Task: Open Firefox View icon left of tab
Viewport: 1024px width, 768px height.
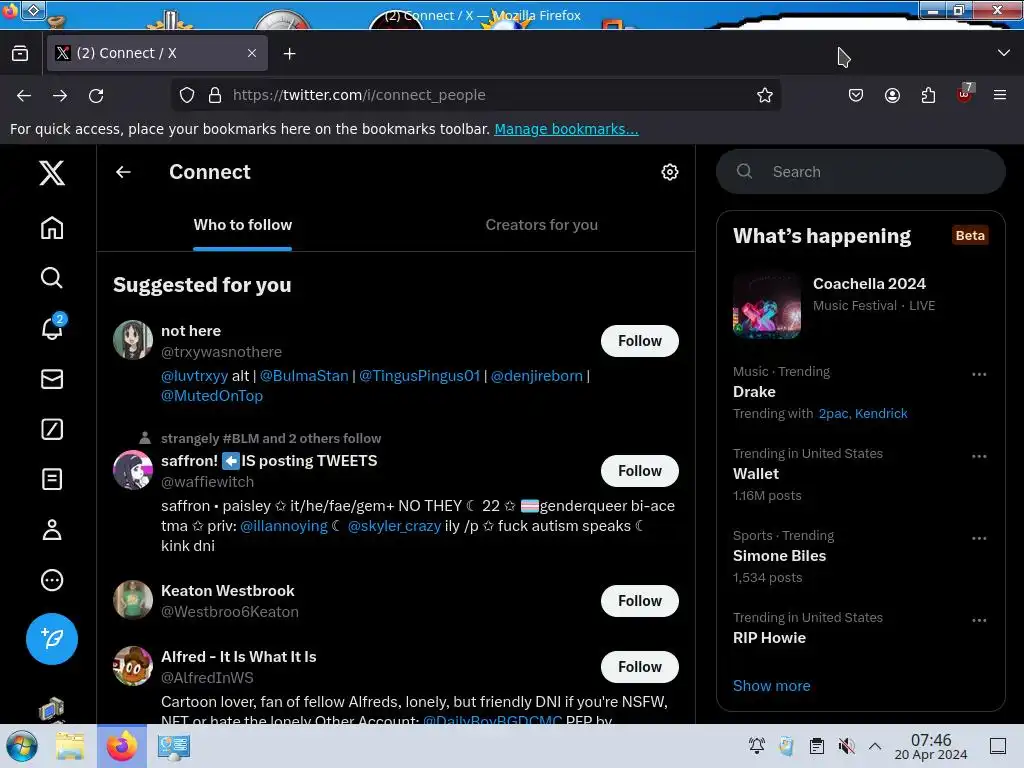Action: [20, 53]
